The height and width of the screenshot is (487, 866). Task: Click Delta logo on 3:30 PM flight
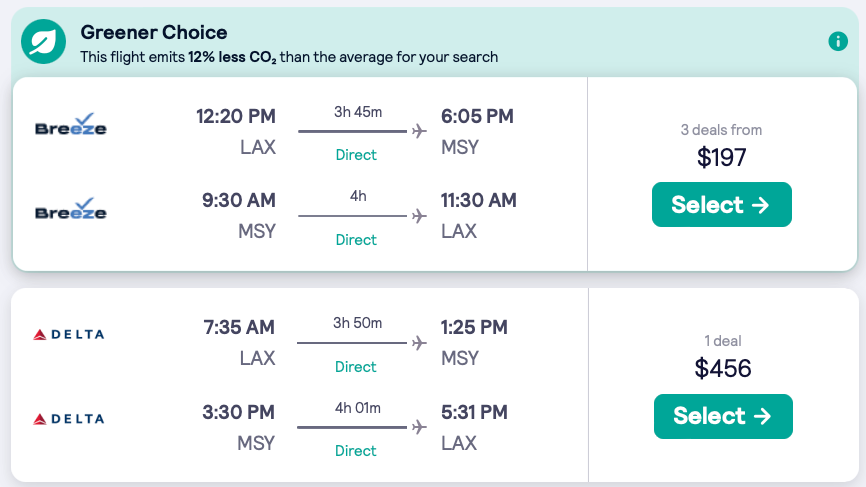(69, 419)
